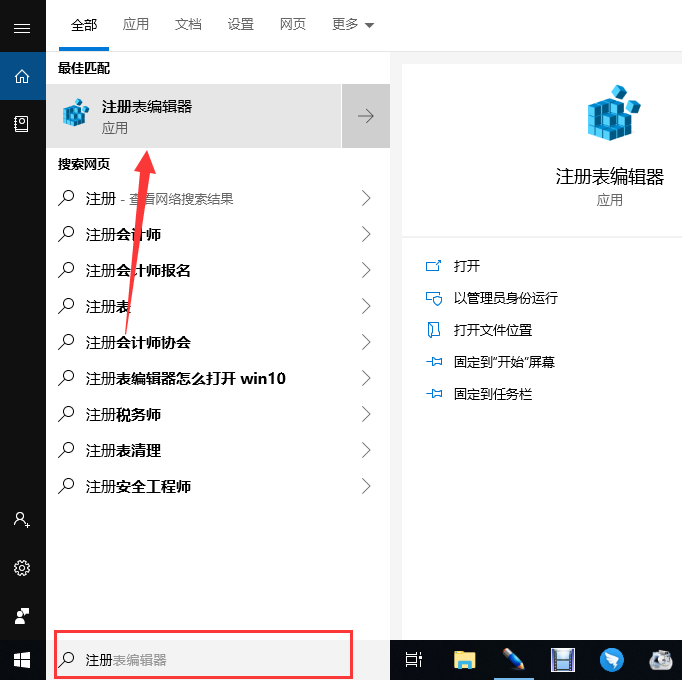Screen dimensions: 682x680
Task: Switch to the 应用 tab
Action: click(x=136, y=24)
